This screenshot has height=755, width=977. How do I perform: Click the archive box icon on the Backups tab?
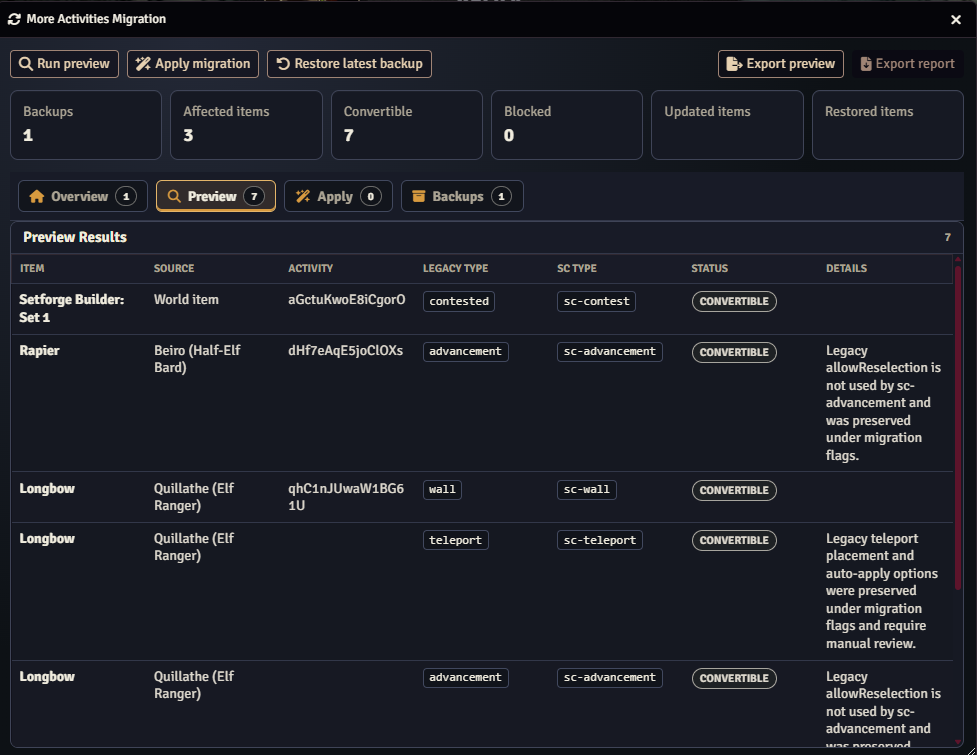[x=419, y=196]
